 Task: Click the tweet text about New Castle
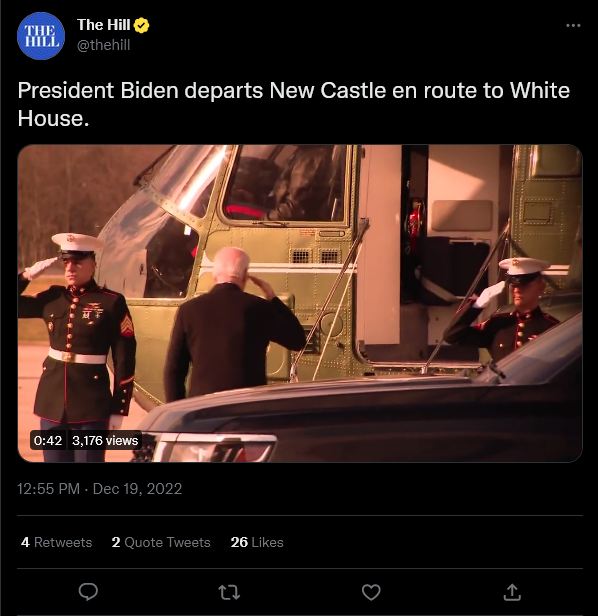(x=293, y=104)
